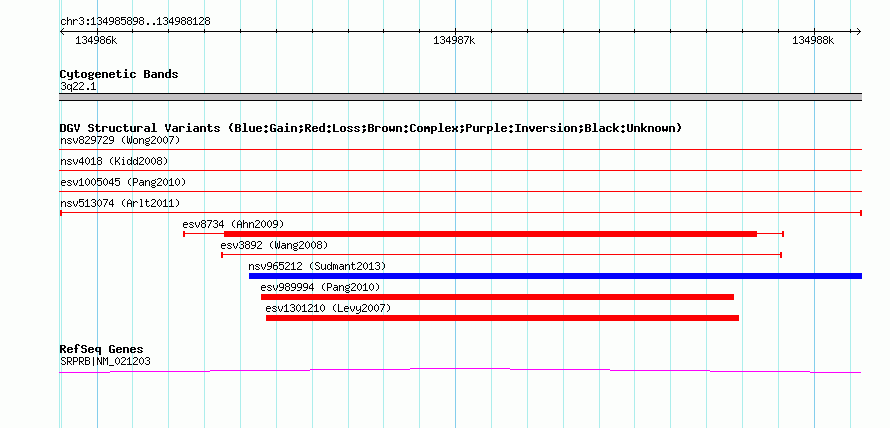Select the magenta SRPRB gene track line
The height and width of the screenshot is (428, 890).
tap(460, 371)
